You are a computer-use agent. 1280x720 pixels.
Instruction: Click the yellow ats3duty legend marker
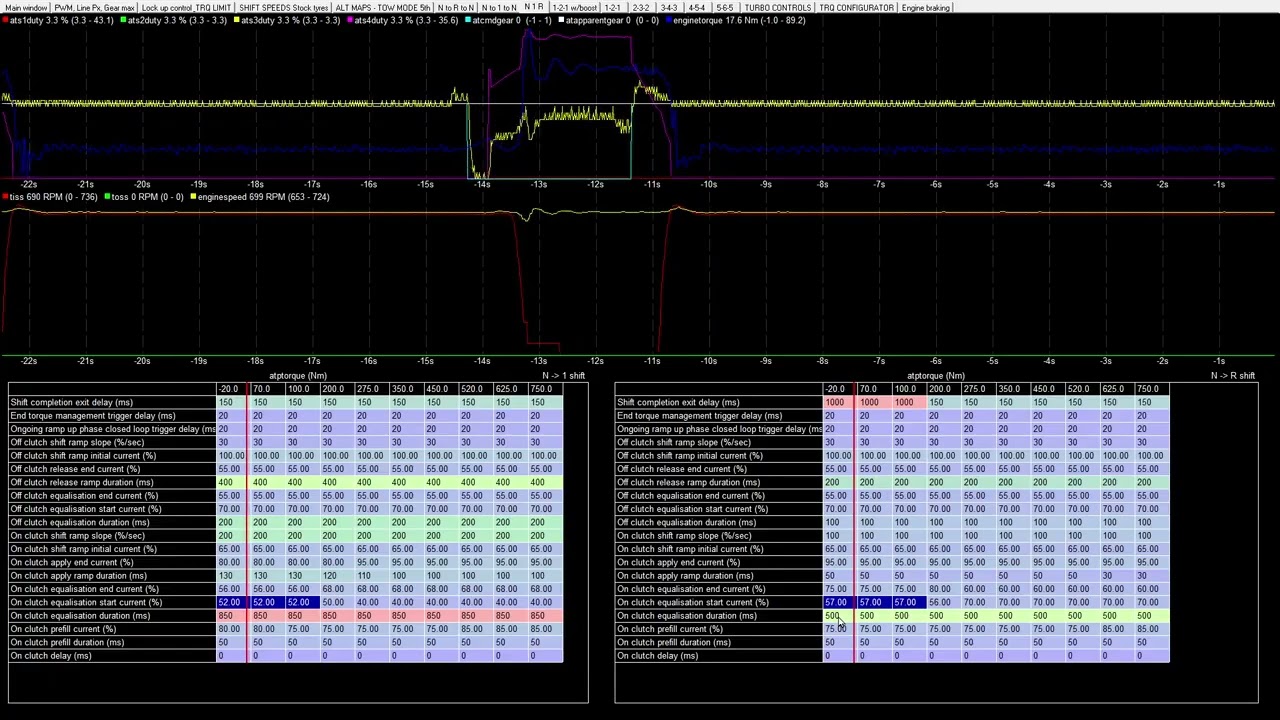point(237,20)
